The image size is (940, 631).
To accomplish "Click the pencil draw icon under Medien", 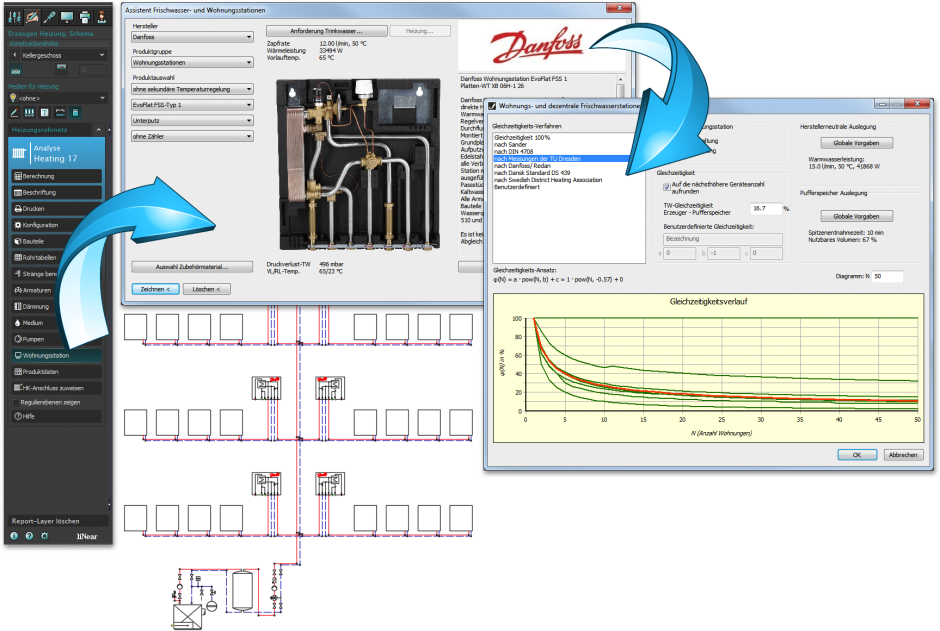I will (x=15, y=113).
